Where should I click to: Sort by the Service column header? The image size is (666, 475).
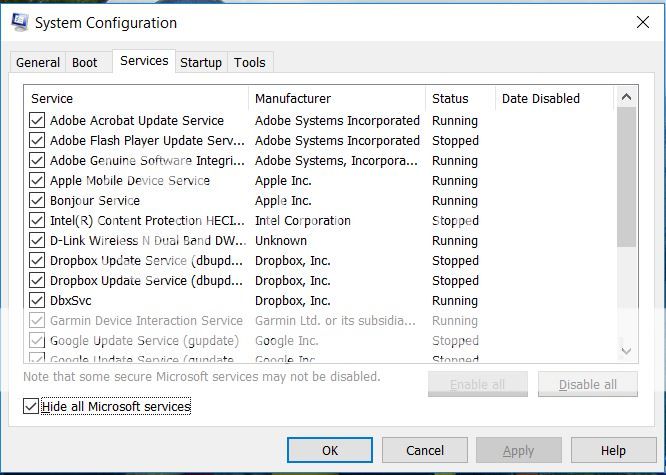(136, 99)
